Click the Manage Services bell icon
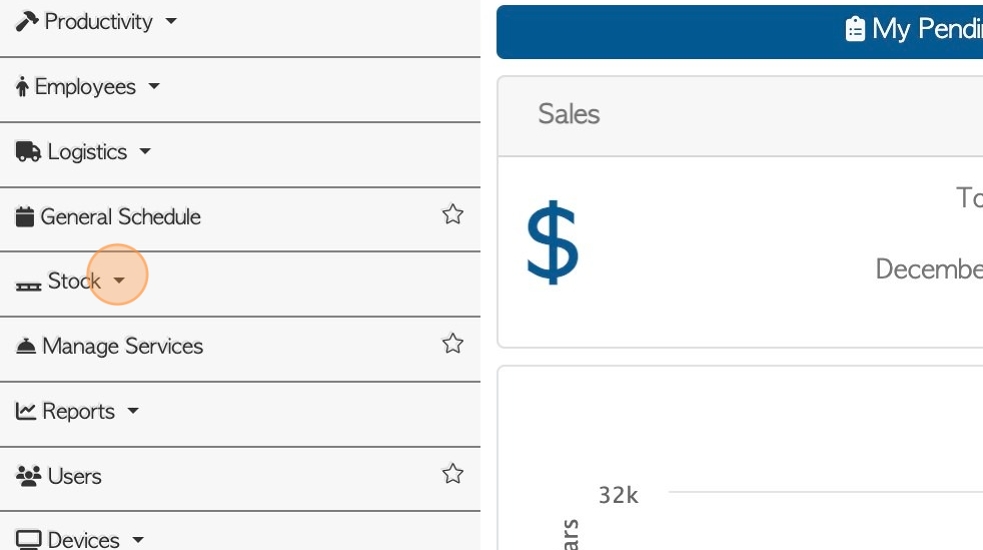Viewport: 983px width, 550px height. point(26,346)
